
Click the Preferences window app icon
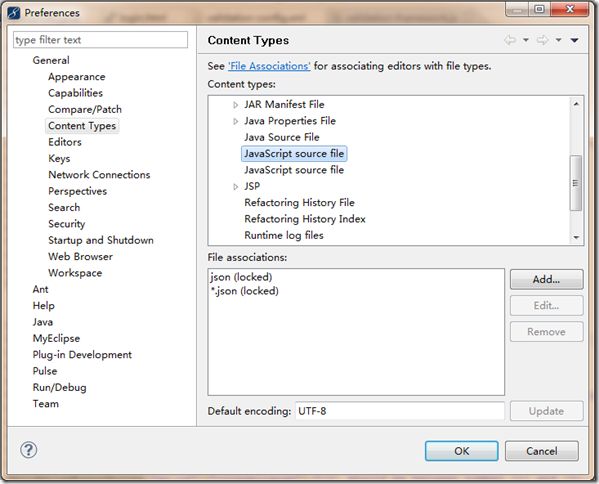[x=13, y=13]
